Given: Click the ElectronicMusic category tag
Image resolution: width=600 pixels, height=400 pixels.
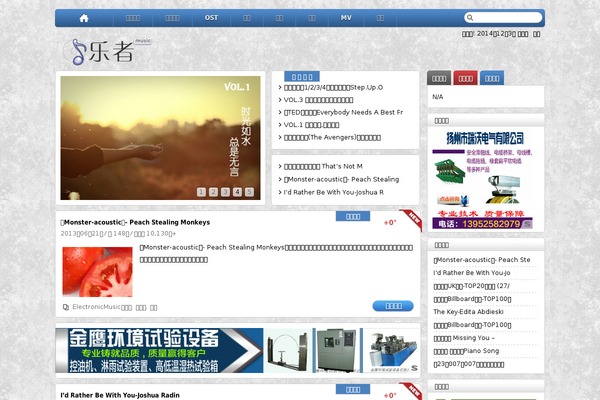Looking at the screenshot, I should click(102, 307).
